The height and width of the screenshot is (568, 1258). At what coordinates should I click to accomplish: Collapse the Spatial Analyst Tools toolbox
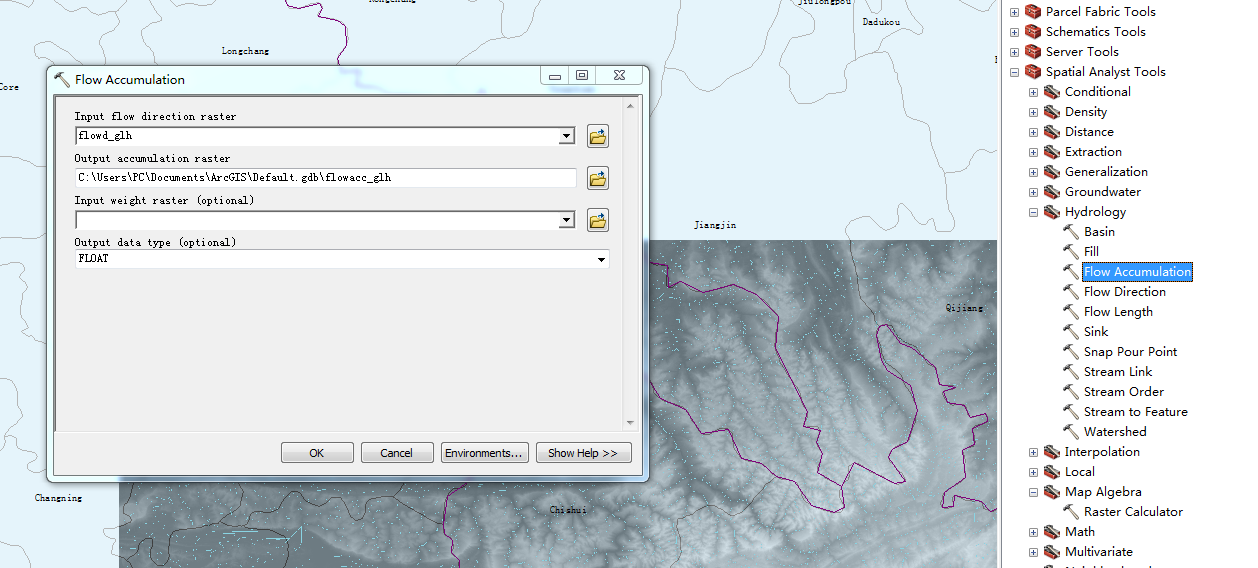coord(1014,72)
